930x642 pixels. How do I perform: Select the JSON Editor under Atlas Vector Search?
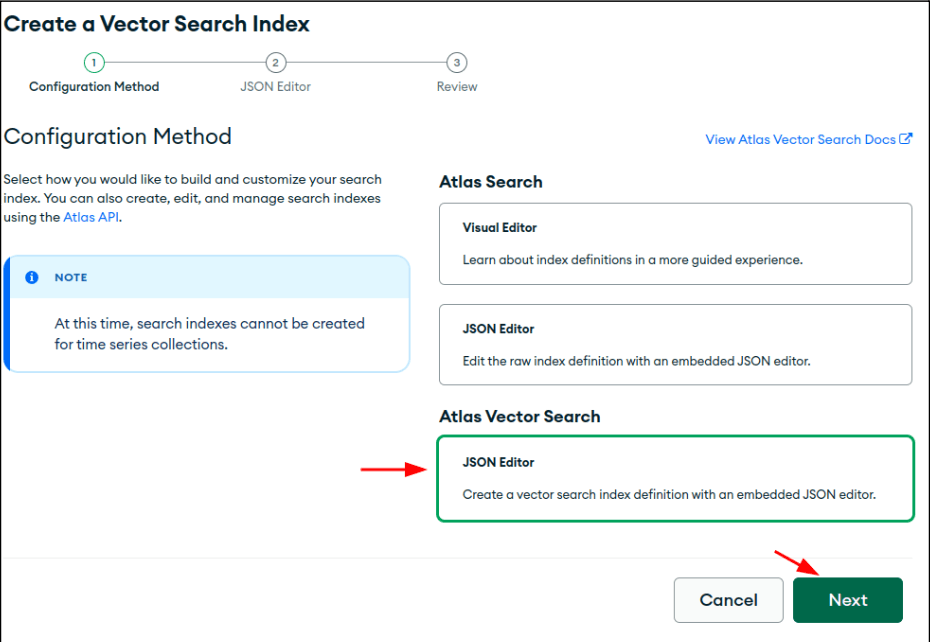click(675, 478)
